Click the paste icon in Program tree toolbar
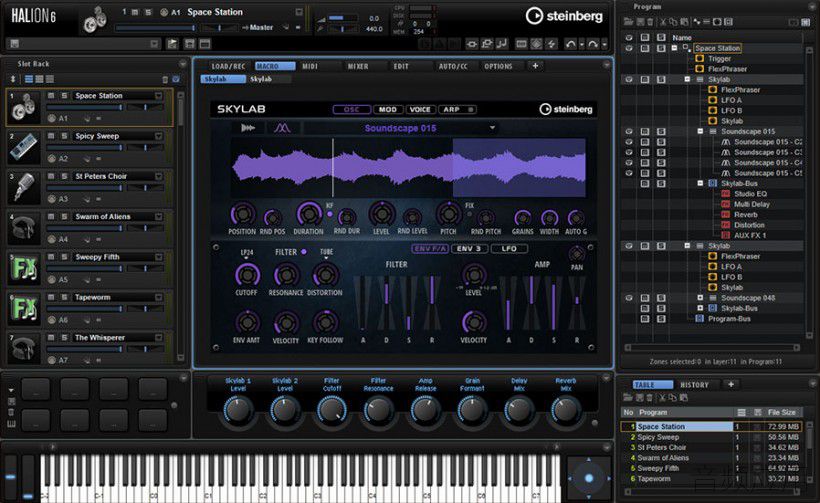Image resolution: width=820 pixels, height=503 pixels. 684,22
